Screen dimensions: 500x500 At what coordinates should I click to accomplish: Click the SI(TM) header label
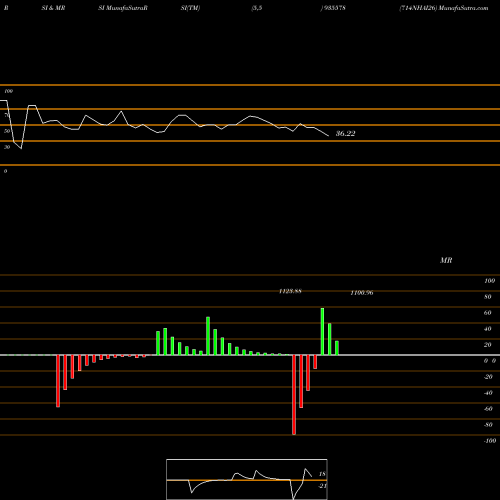[x=190, y=8]
